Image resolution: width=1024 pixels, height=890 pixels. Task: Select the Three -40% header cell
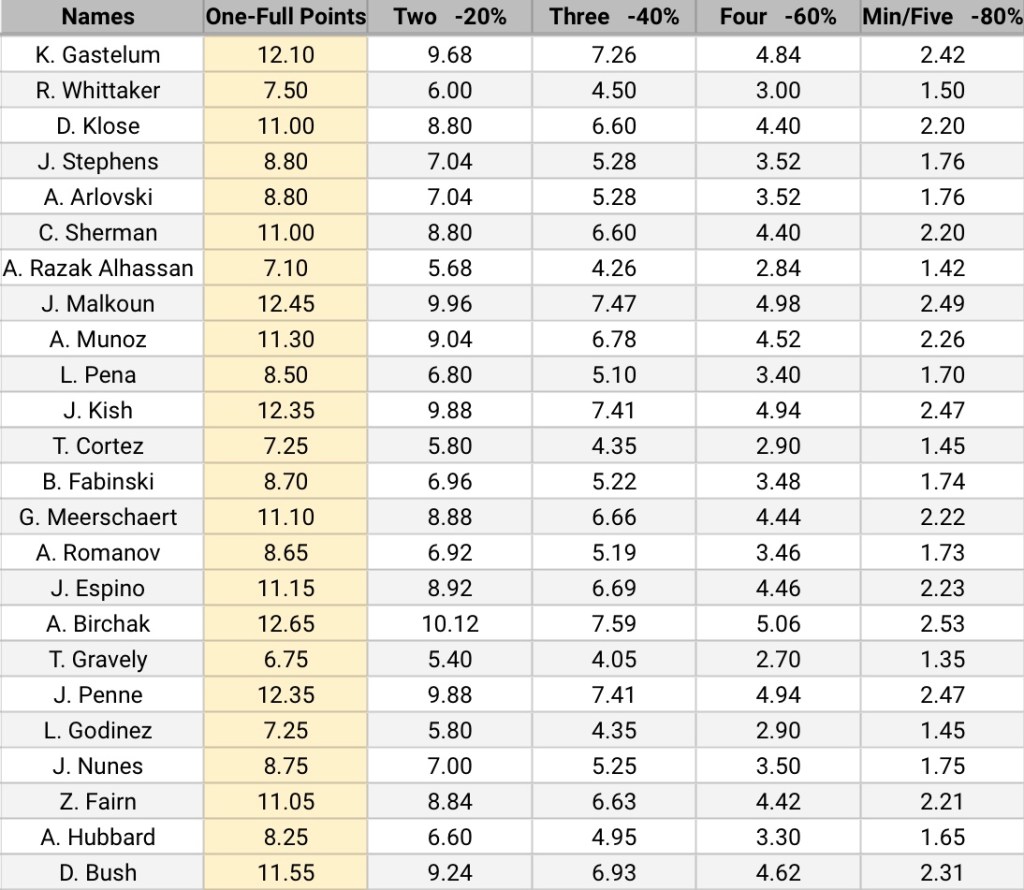pos(613,17)
